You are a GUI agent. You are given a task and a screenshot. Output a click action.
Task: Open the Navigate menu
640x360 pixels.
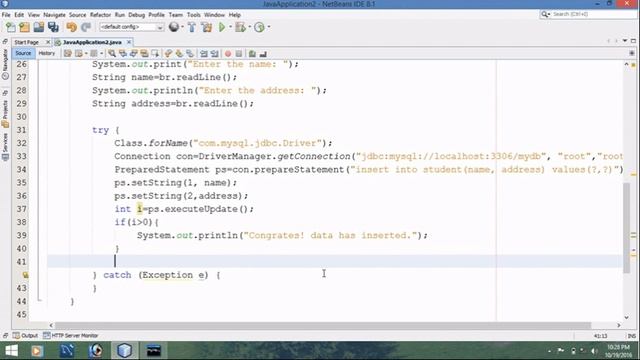(54, 15)
